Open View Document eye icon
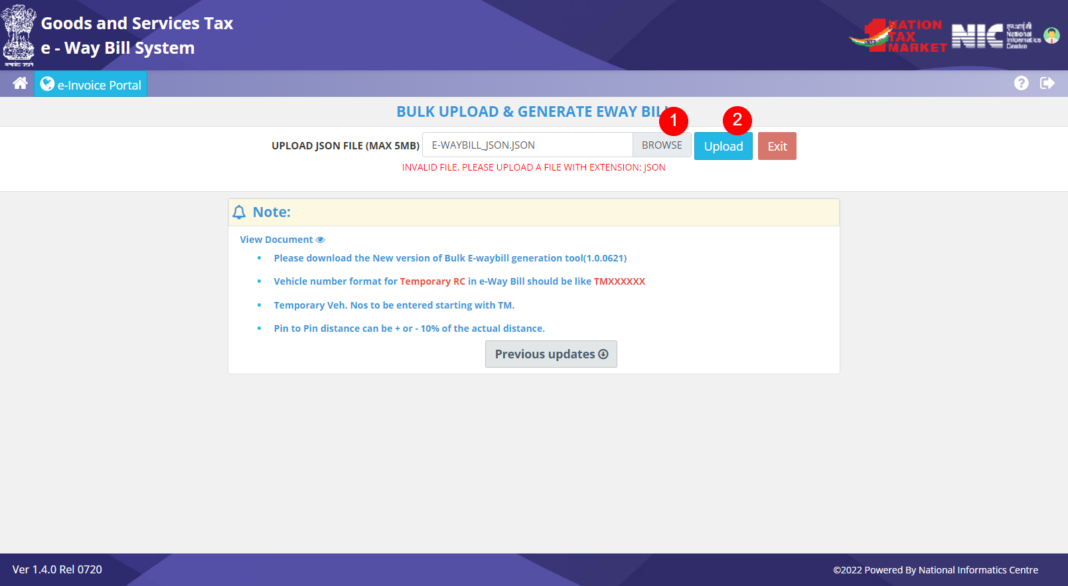Viewport: 1068px width, 586px height. tap(320, 240)
